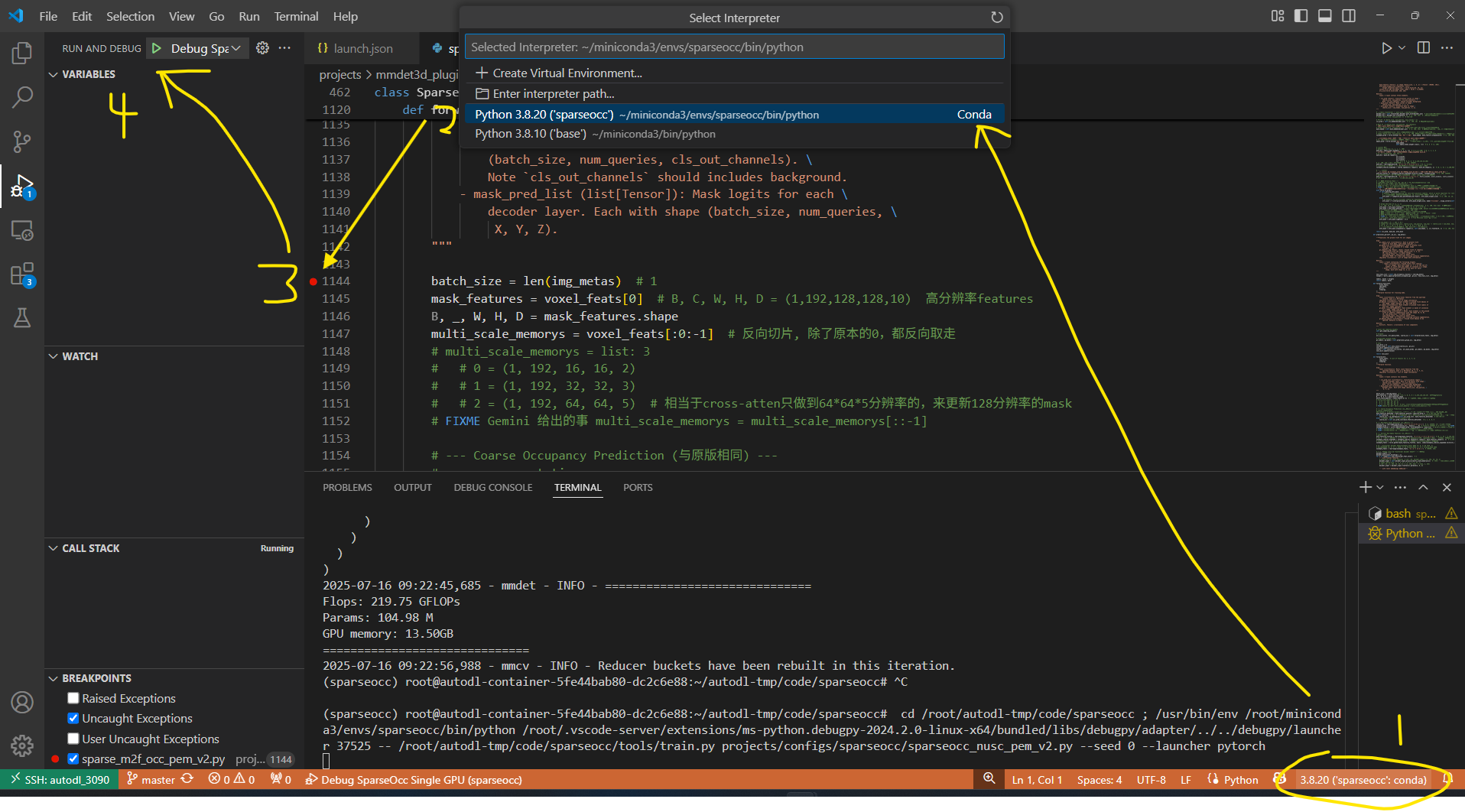Select the Python debug terminal instance

[x=1411, y=533]
